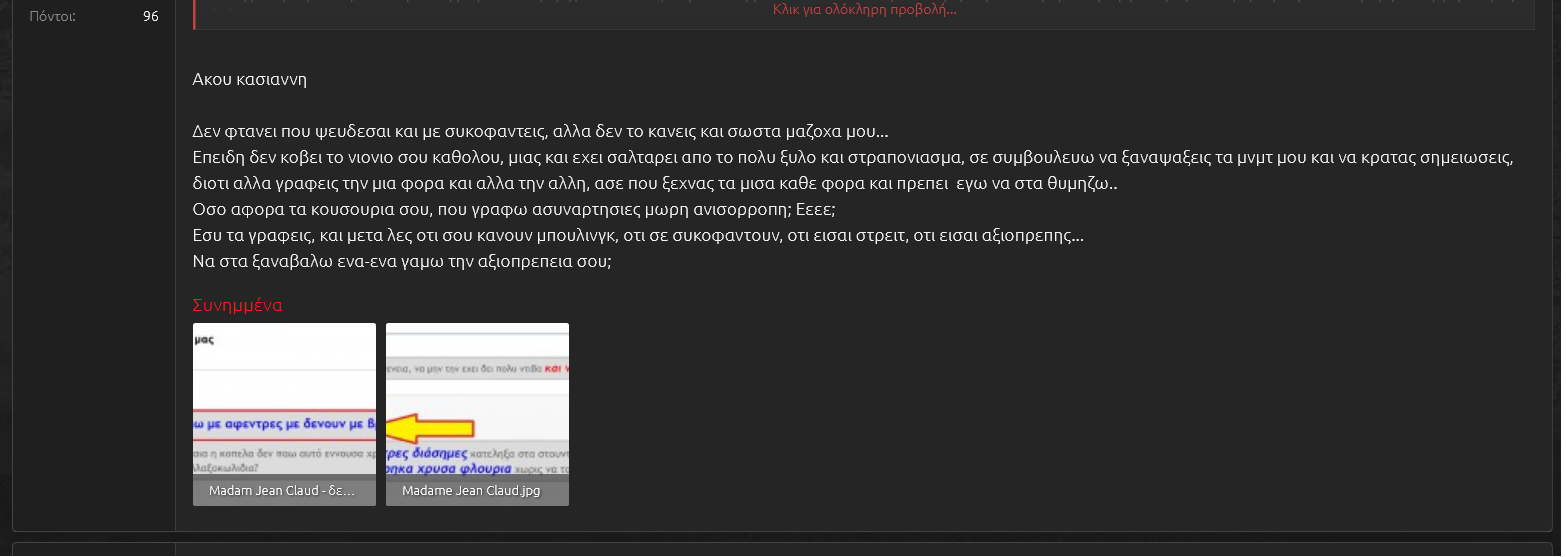The height and width of the screenshot is (557, 1566).
Task: Click the points value 96
Action: click(150, 16)
